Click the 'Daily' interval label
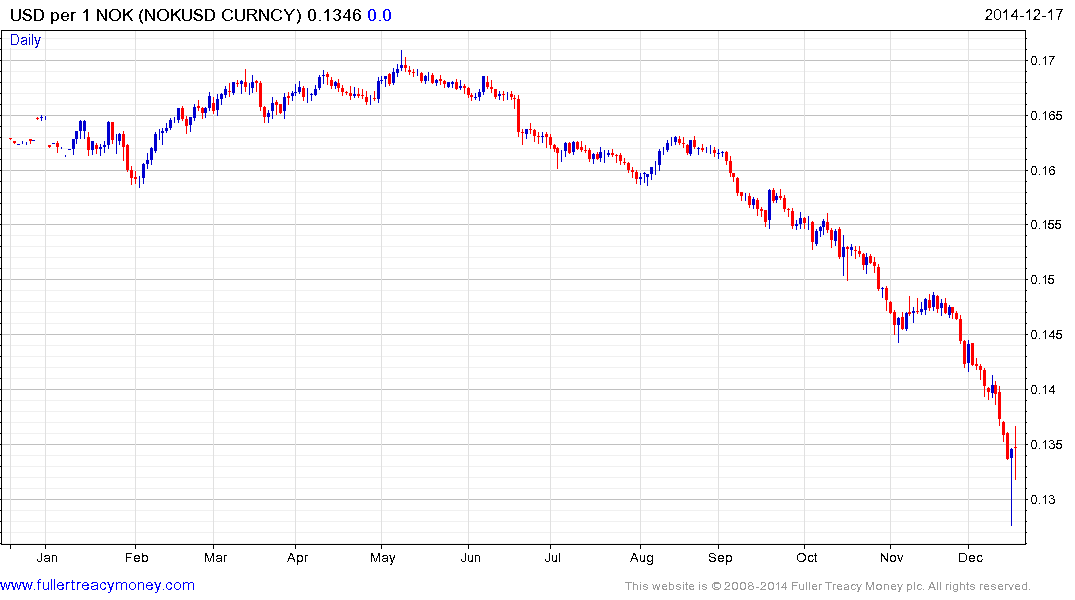This screenshot has width=1075, height=600. click(x=25, y=40)
